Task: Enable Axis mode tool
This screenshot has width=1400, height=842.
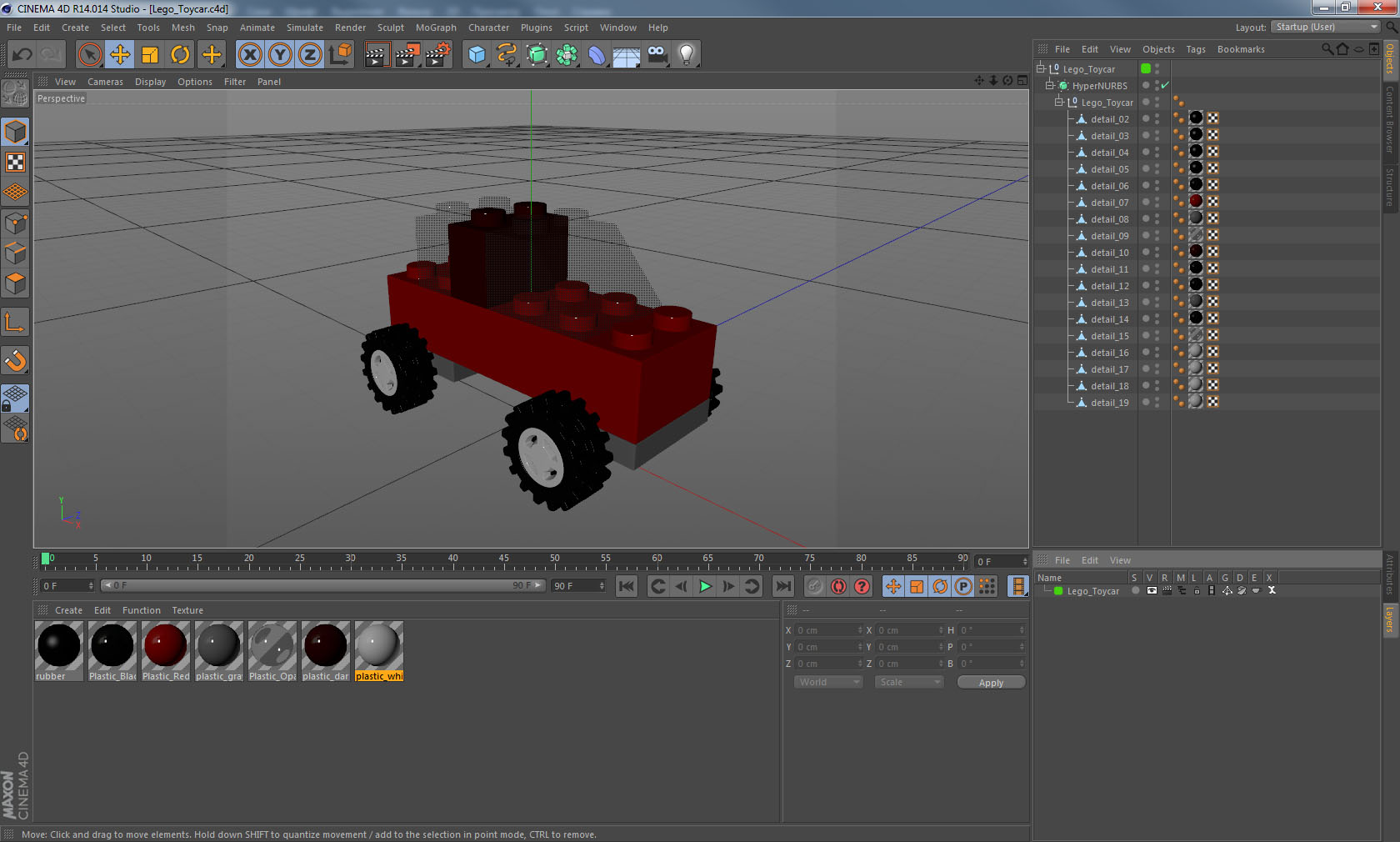Action: 16,323
